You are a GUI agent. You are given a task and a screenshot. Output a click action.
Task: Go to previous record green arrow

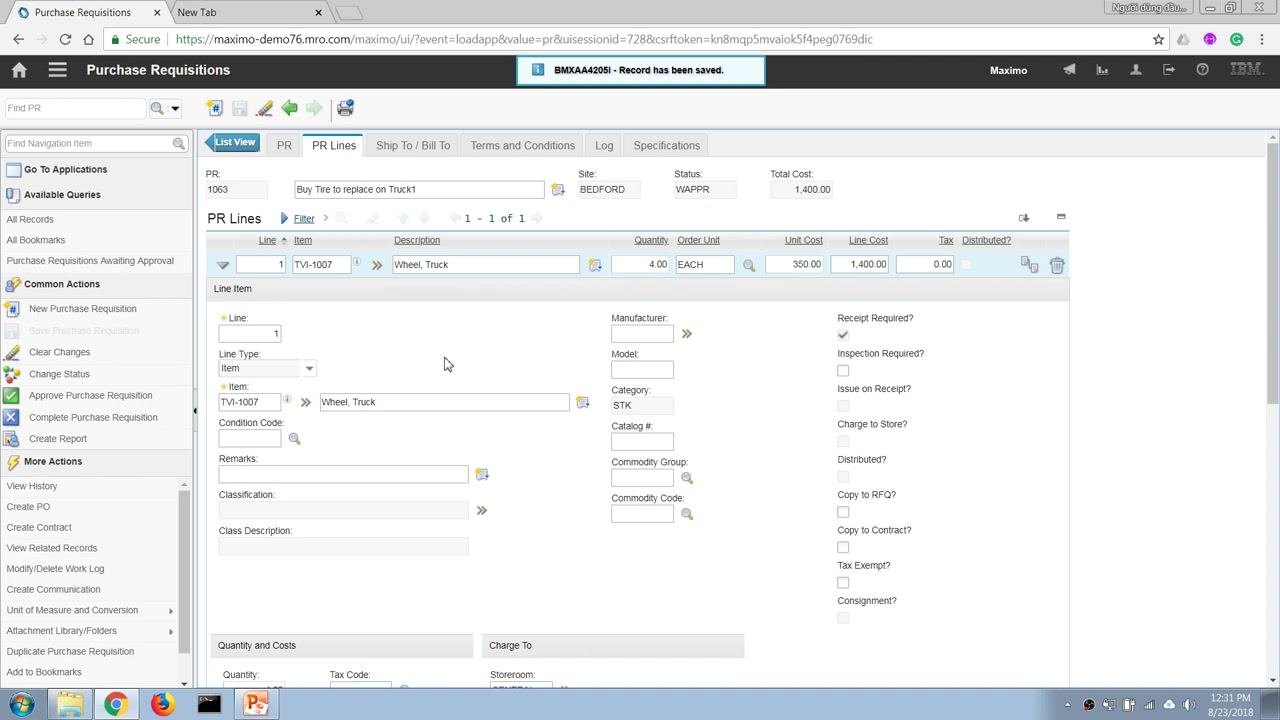coord(289,108)
